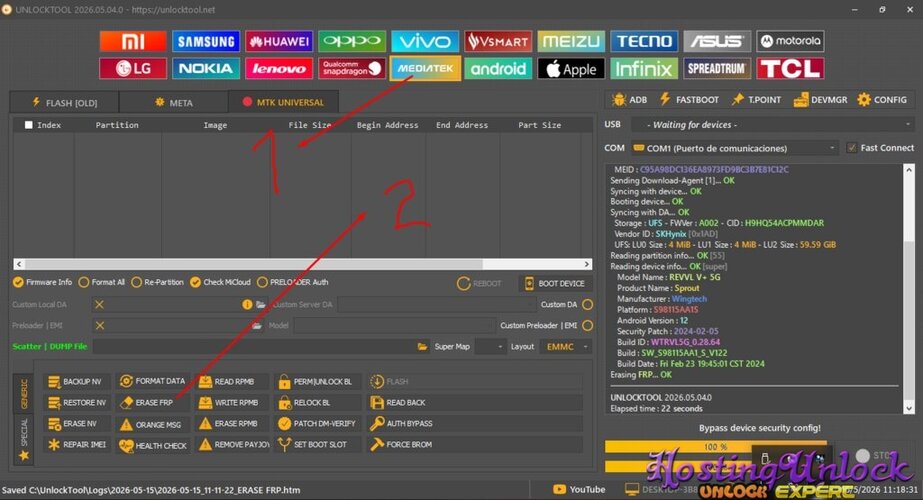Open the T.POINT tab
The image size is (923, 500).
click(x=756, y=100)
